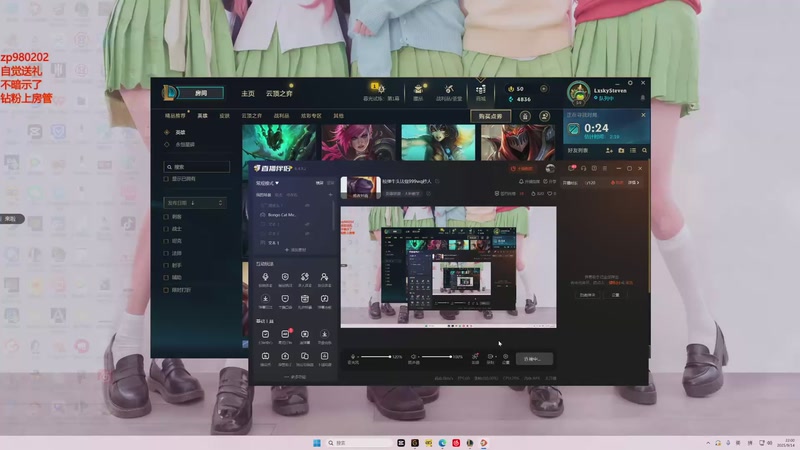This screenshot has height=450, width=800.
Task: Check the 刺客 filter checkbox
Action: tap(166, 217)
